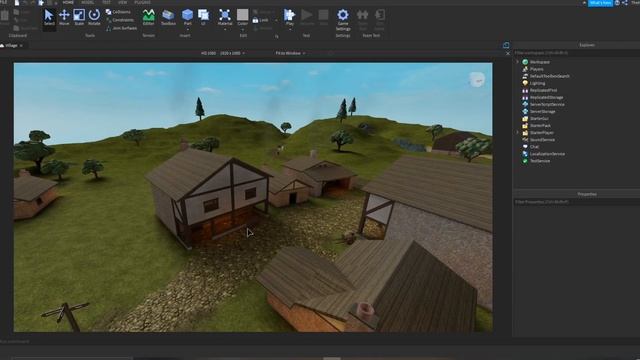Start Play test
640x360 pixels.
point(289,16)
